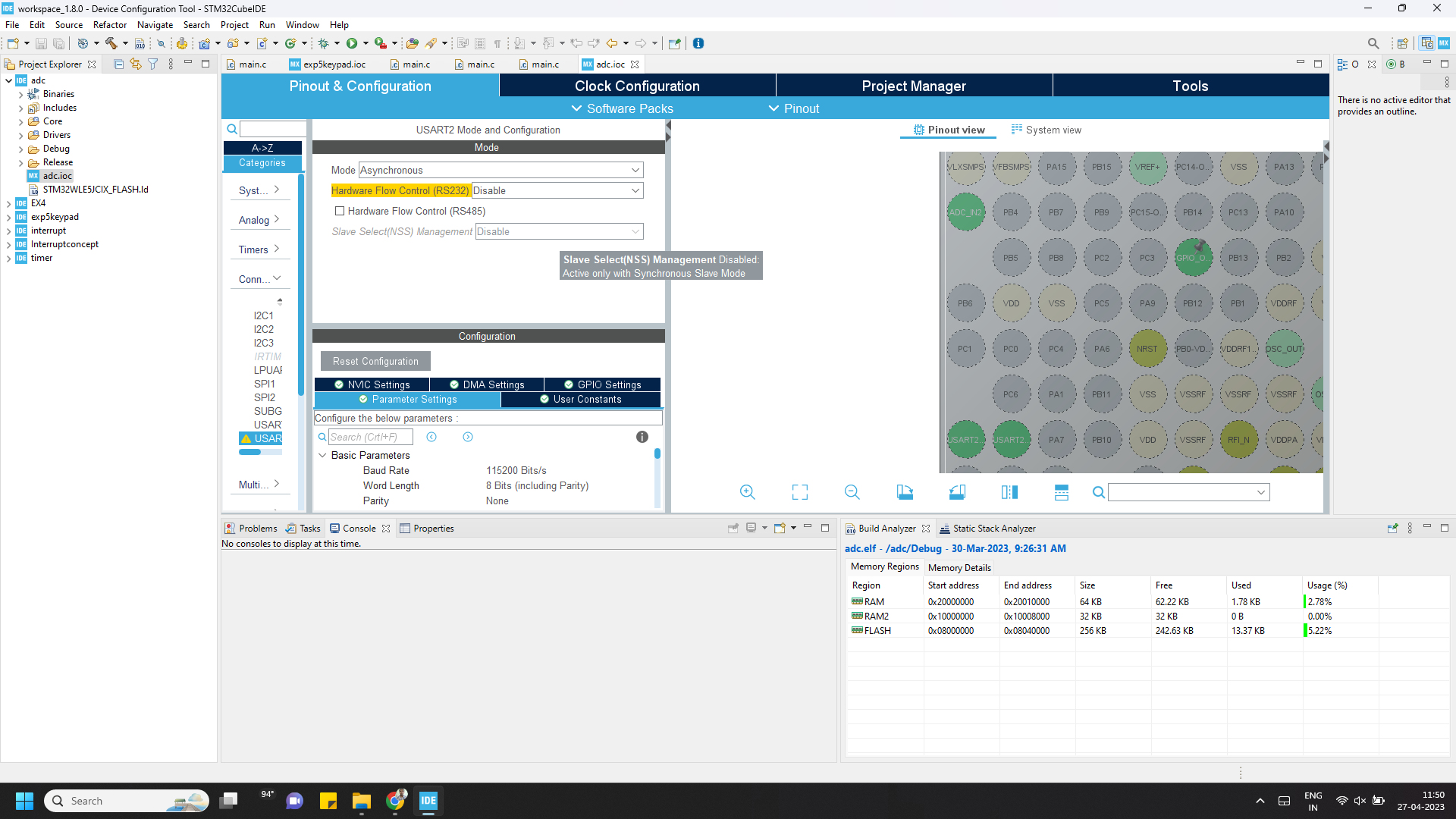This screenshot has width=1456, height=819.
Task: Switch to System view toggle
Action: [1046, 130]
